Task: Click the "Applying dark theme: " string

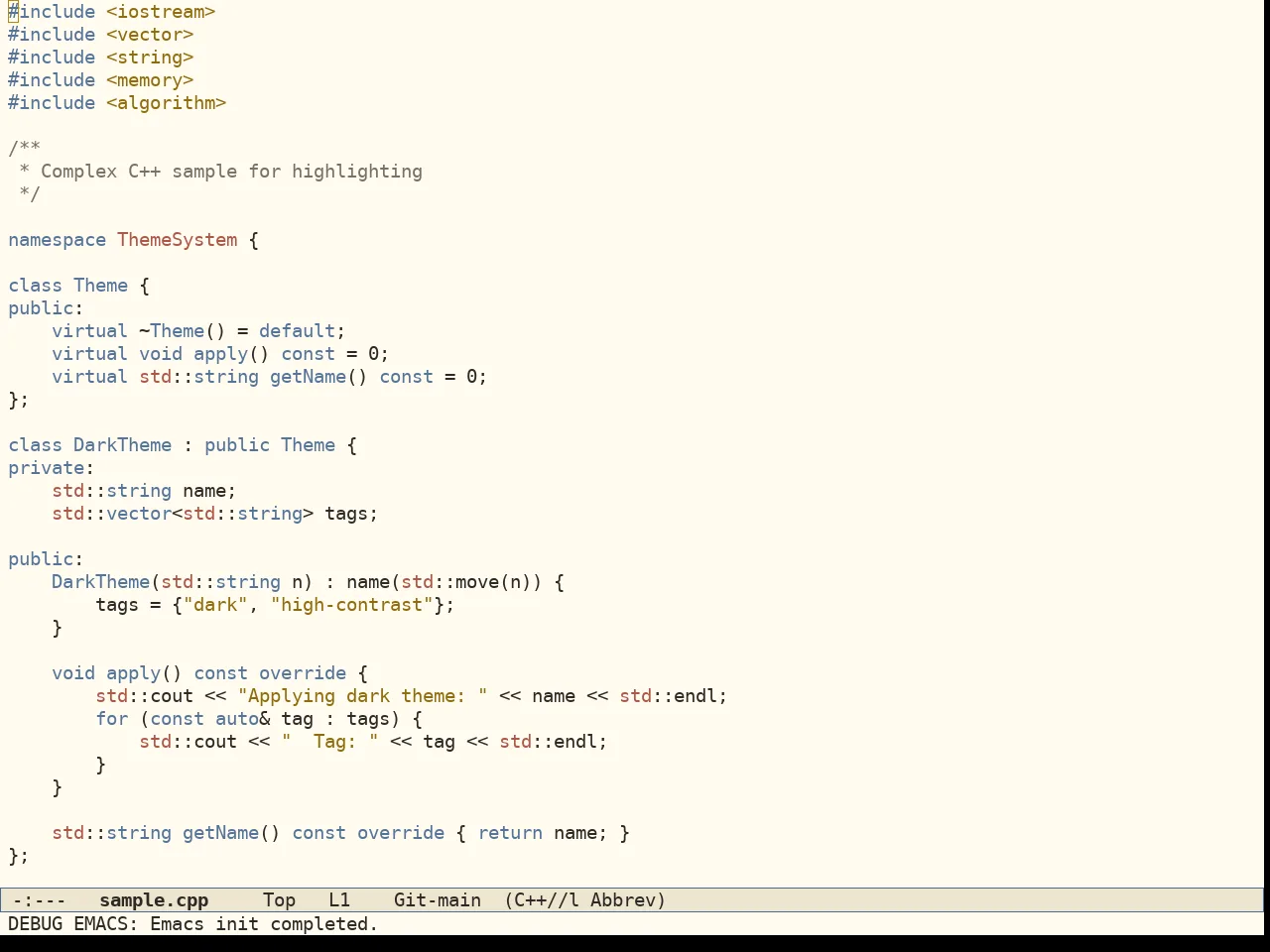Action: point(362,696)
